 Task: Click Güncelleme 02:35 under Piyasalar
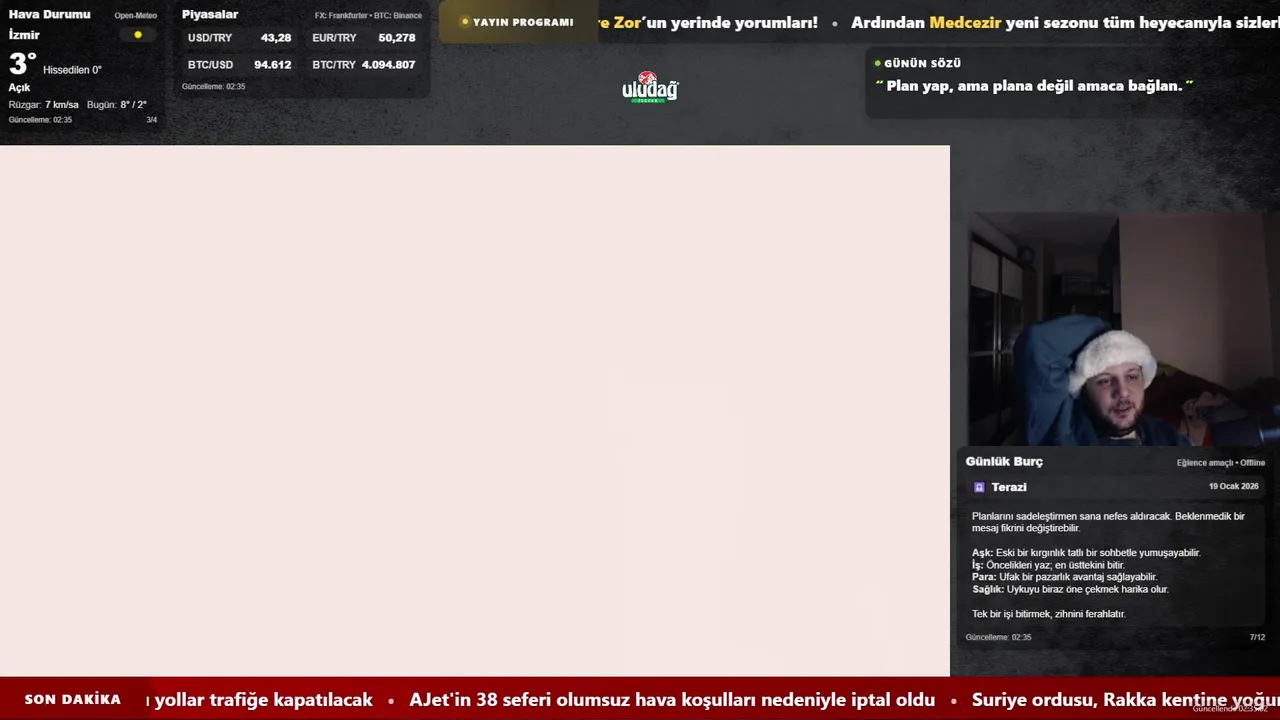click(x=213, y=87)
